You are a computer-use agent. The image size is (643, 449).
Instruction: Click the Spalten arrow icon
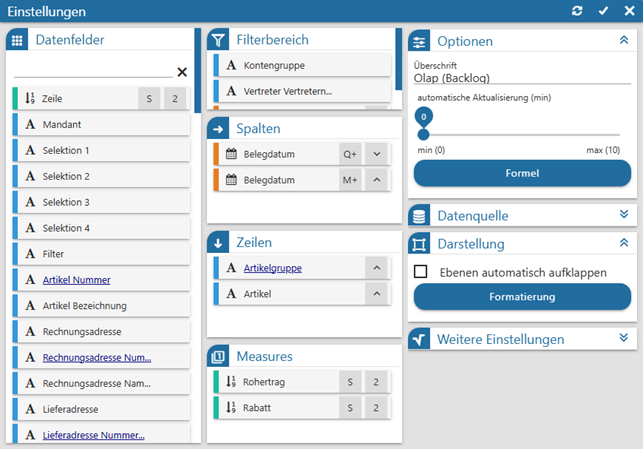[x=218, y=129]
